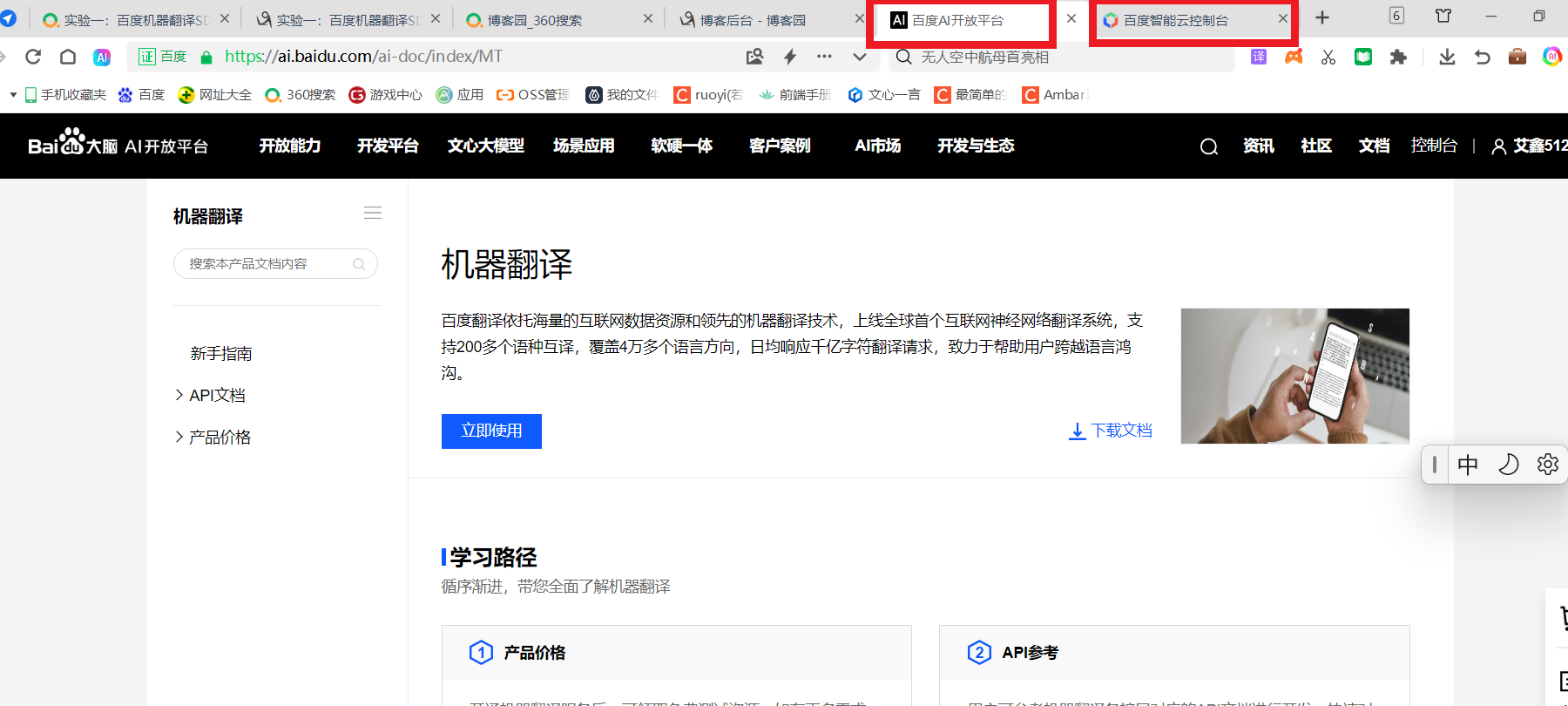Image resolution: width=1568 pixels, height=706 pixels.
Task: Open the three-dot more options in address bar
Action: click(824, 57)
